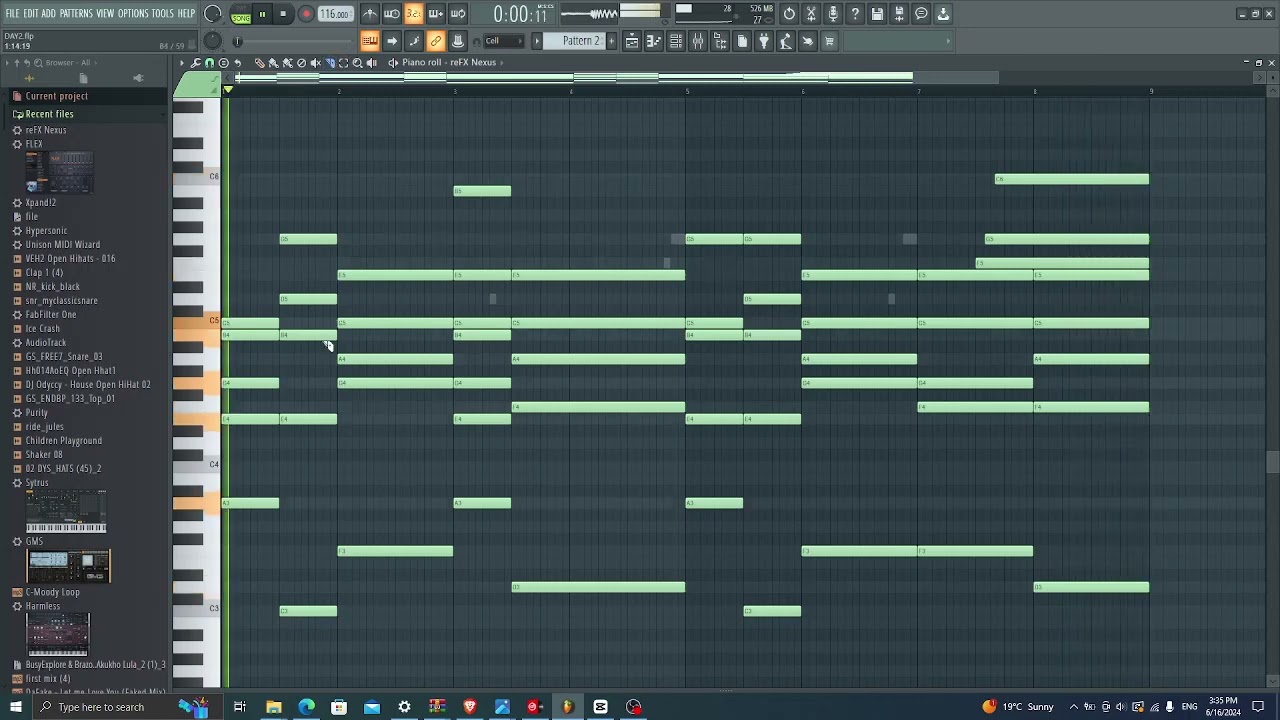Open the TOOLS menu
Viewport: 1280px width, 720px height.
click(x=163, y=13)
